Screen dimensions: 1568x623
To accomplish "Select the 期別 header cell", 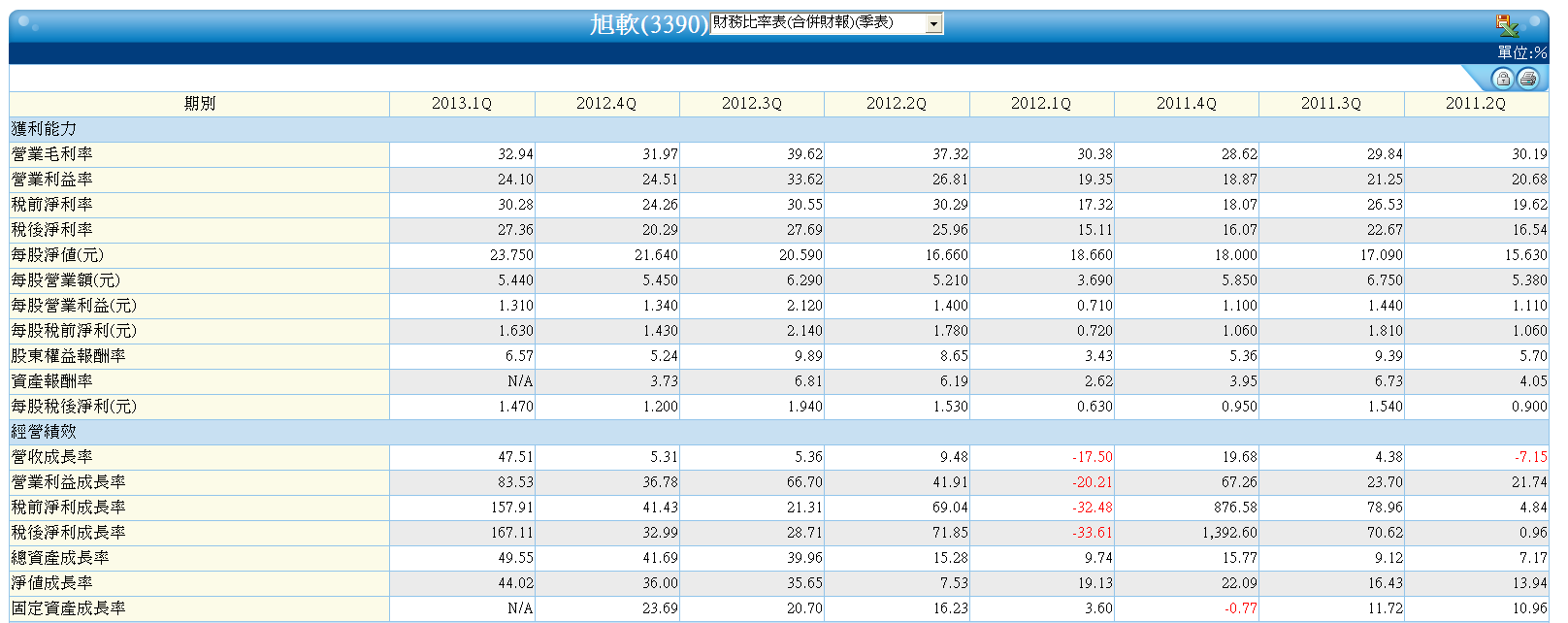I will [200, 104].
